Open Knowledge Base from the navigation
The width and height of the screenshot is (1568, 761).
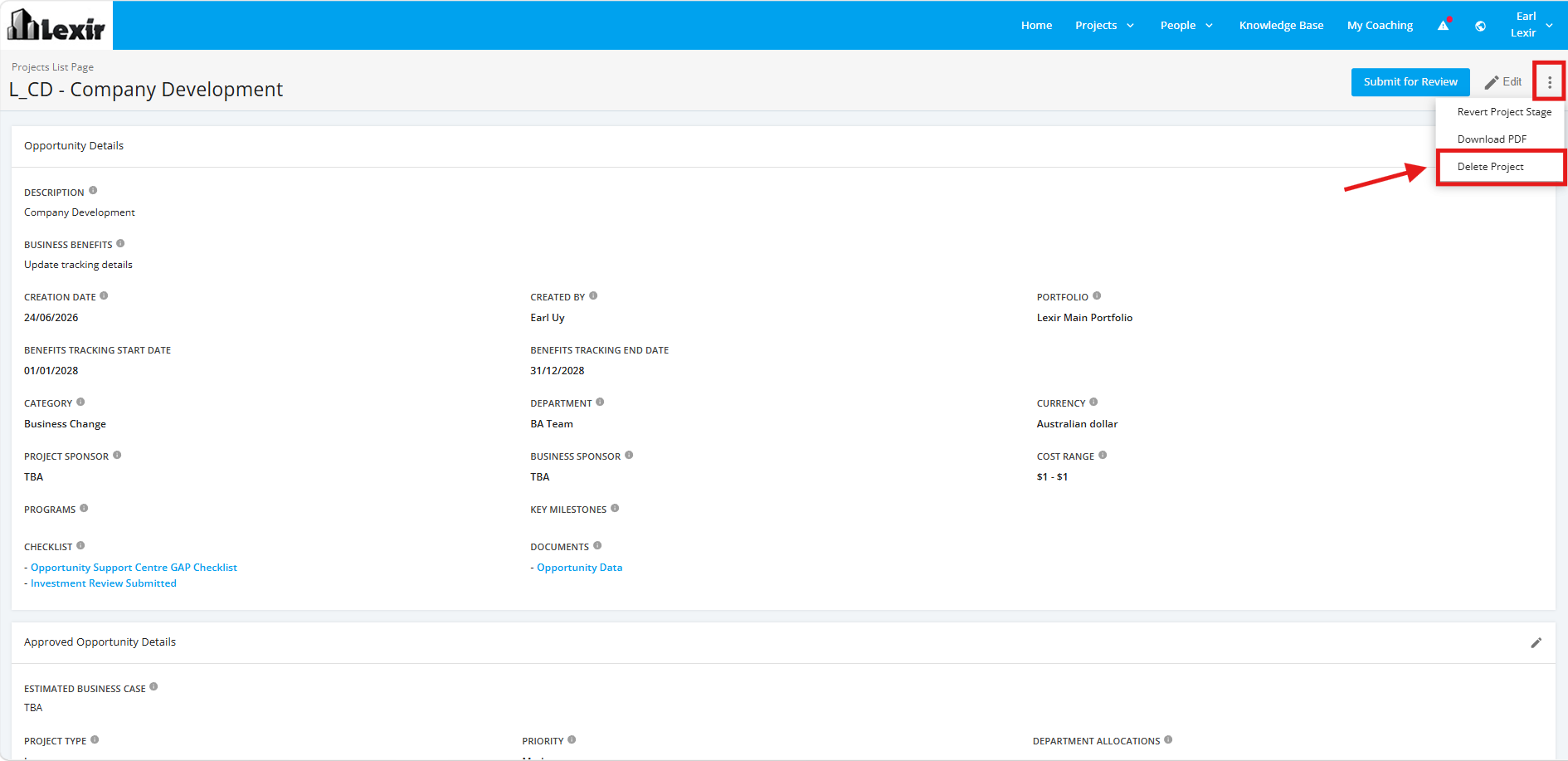point(1281,26)
